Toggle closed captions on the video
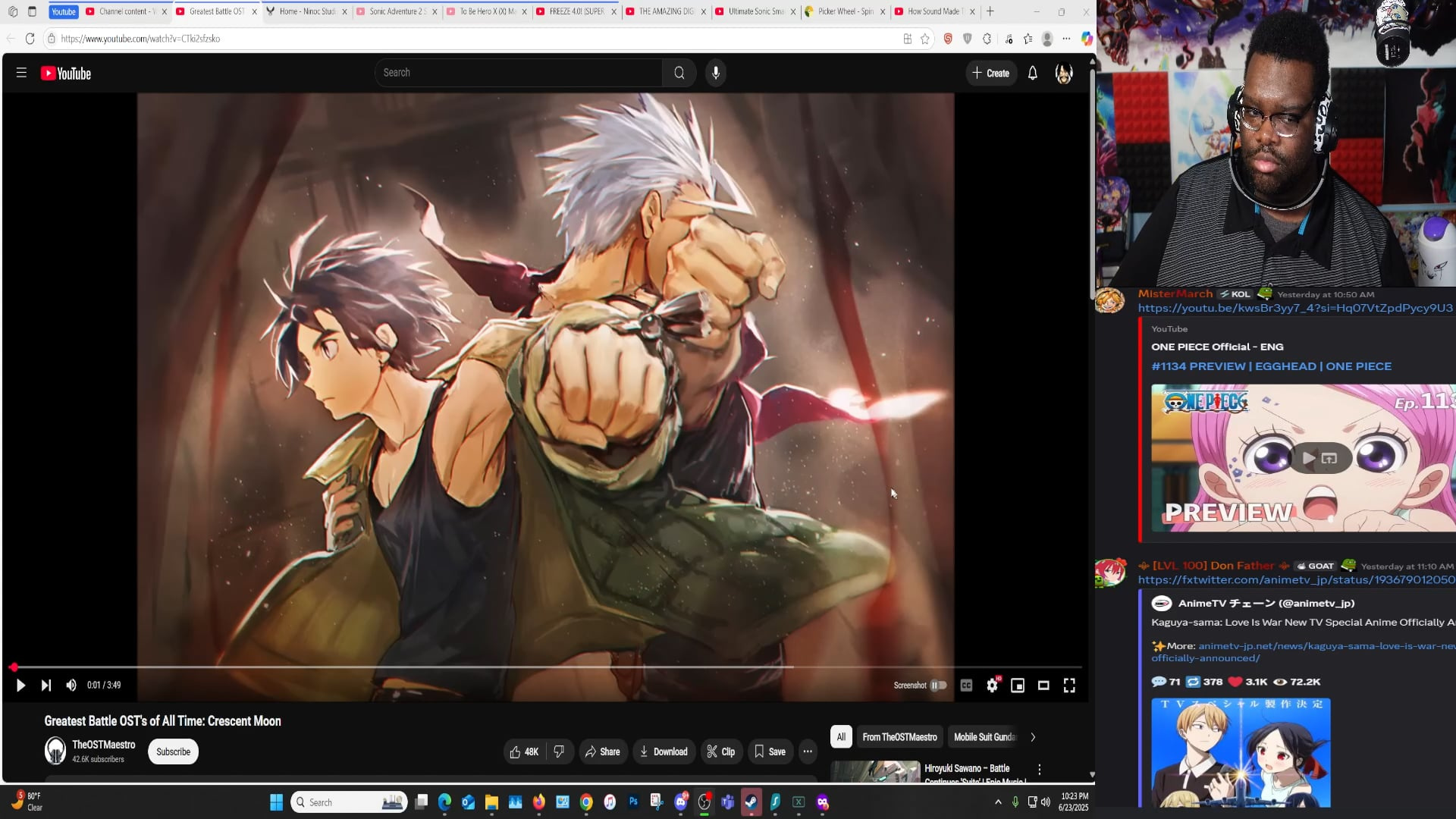Image resolution: width=1456 pixels, height=819 pixels. [966, 686]
